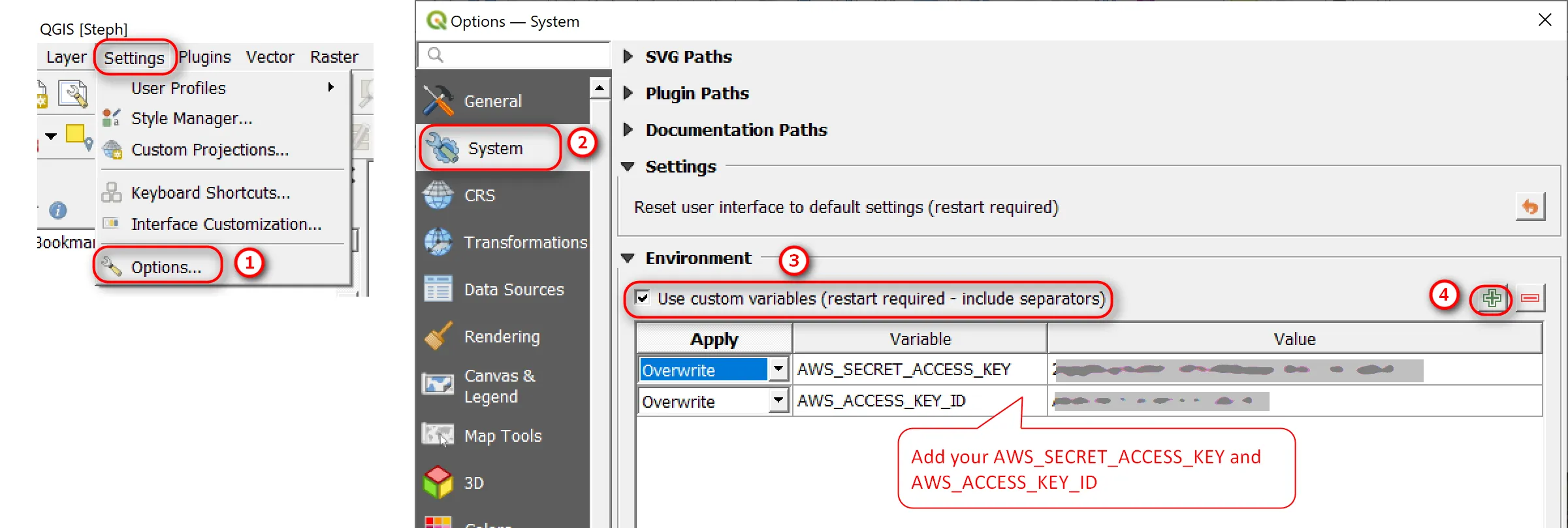Open the 3D options page

point(503,483)
